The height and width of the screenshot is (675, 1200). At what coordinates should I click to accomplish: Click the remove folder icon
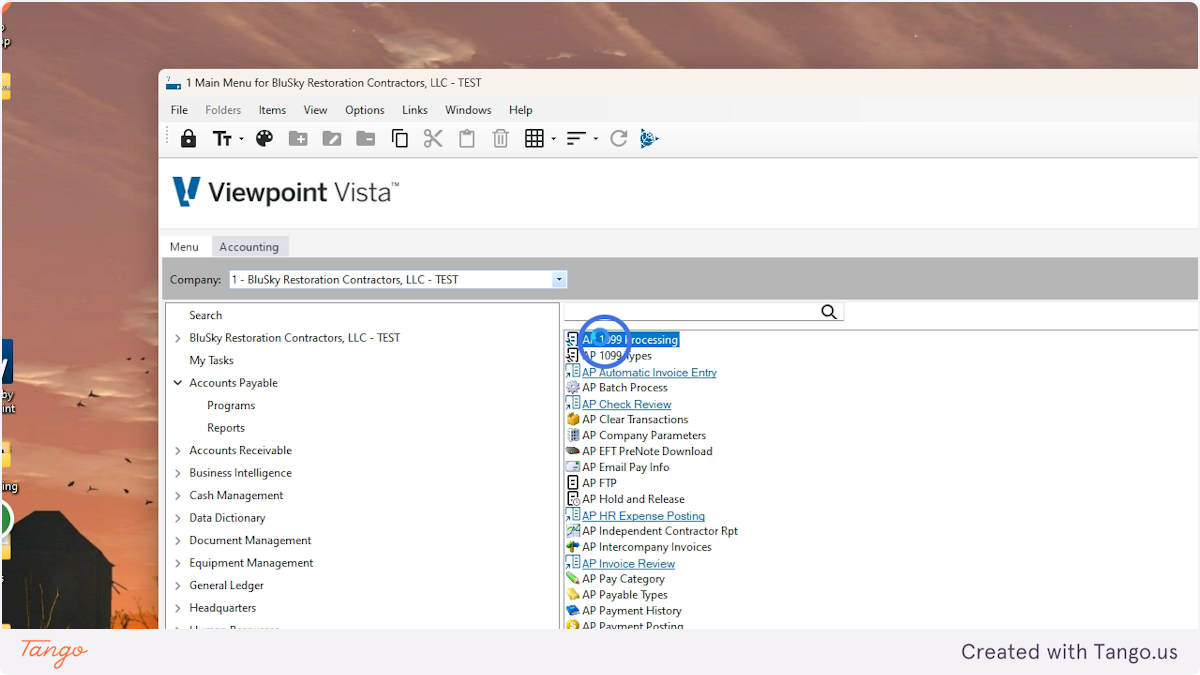click(x=366, y=139)
